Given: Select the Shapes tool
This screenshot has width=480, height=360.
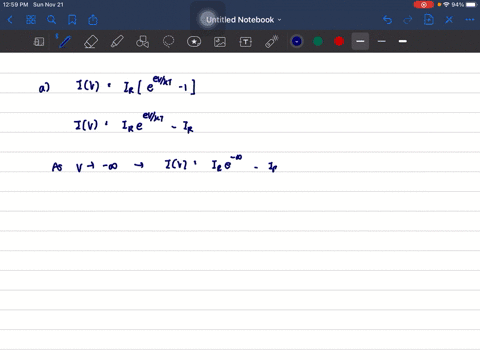Looking at the screenshot, I should pos(142,42).
